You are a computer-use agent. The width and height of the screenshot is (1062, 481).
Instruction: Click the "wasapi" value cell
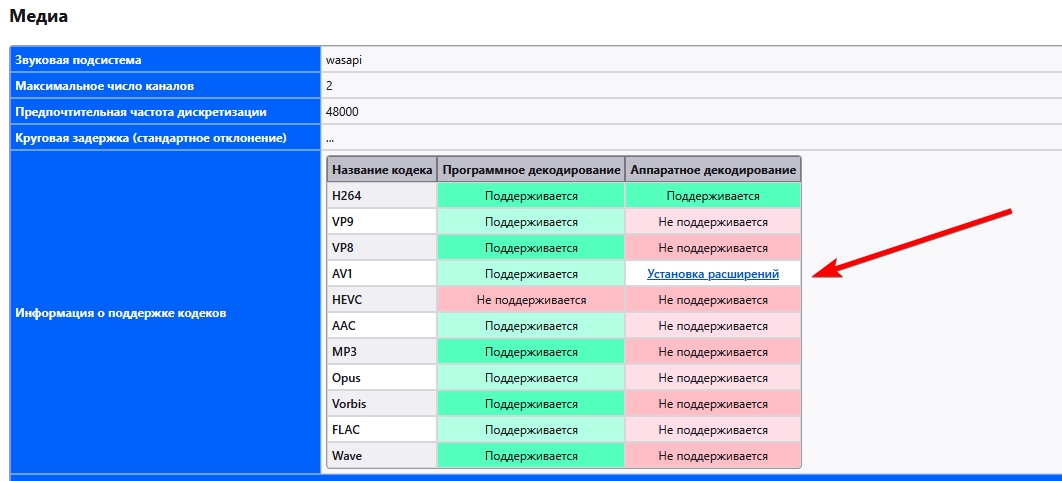point(343,60)
